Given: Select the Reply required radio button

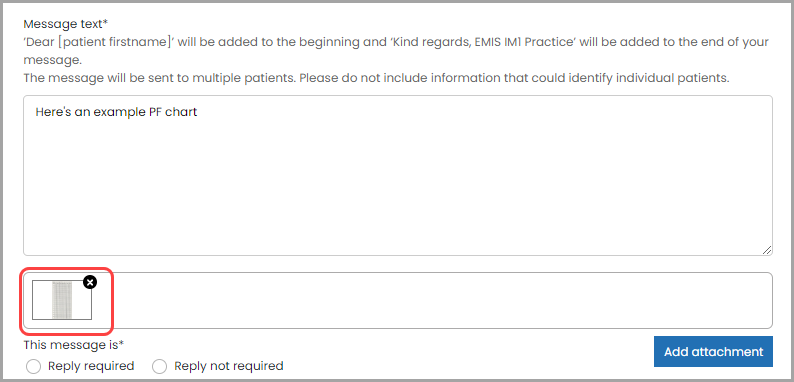Looking at the screenshot, I should pos(33,366).
